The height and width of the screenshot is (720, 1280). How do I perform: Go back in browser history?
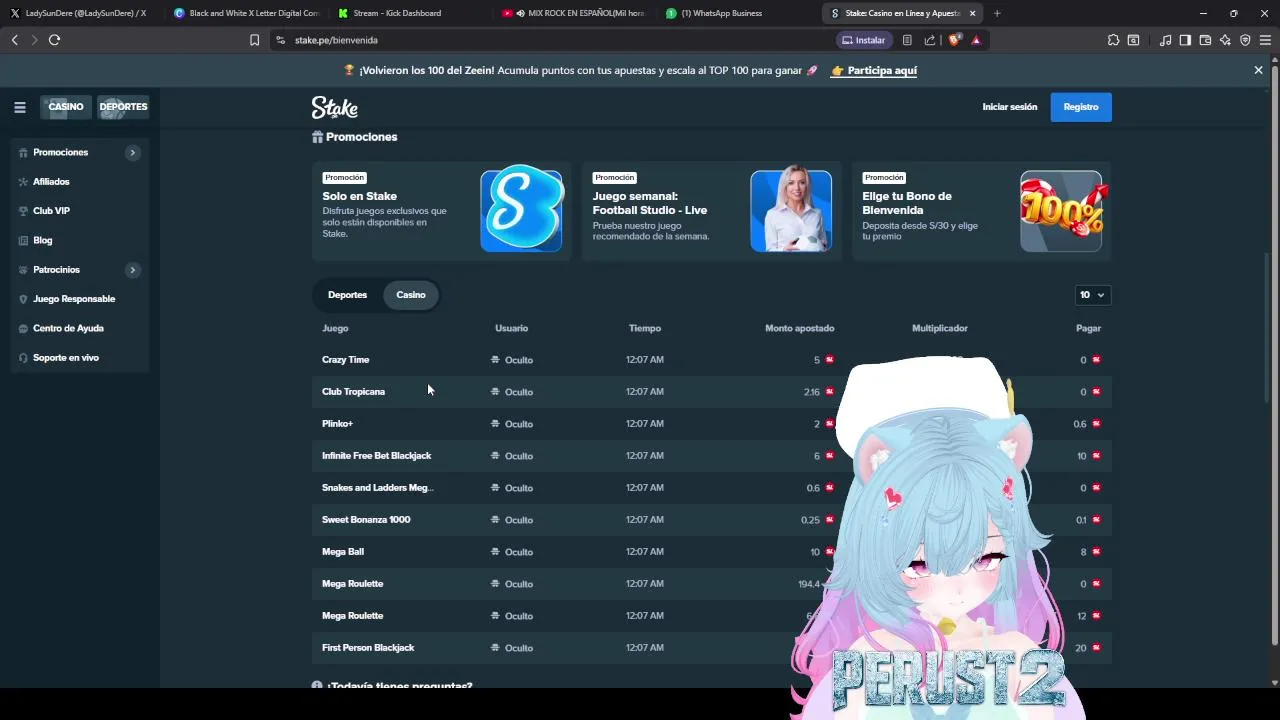pos(14,40)
